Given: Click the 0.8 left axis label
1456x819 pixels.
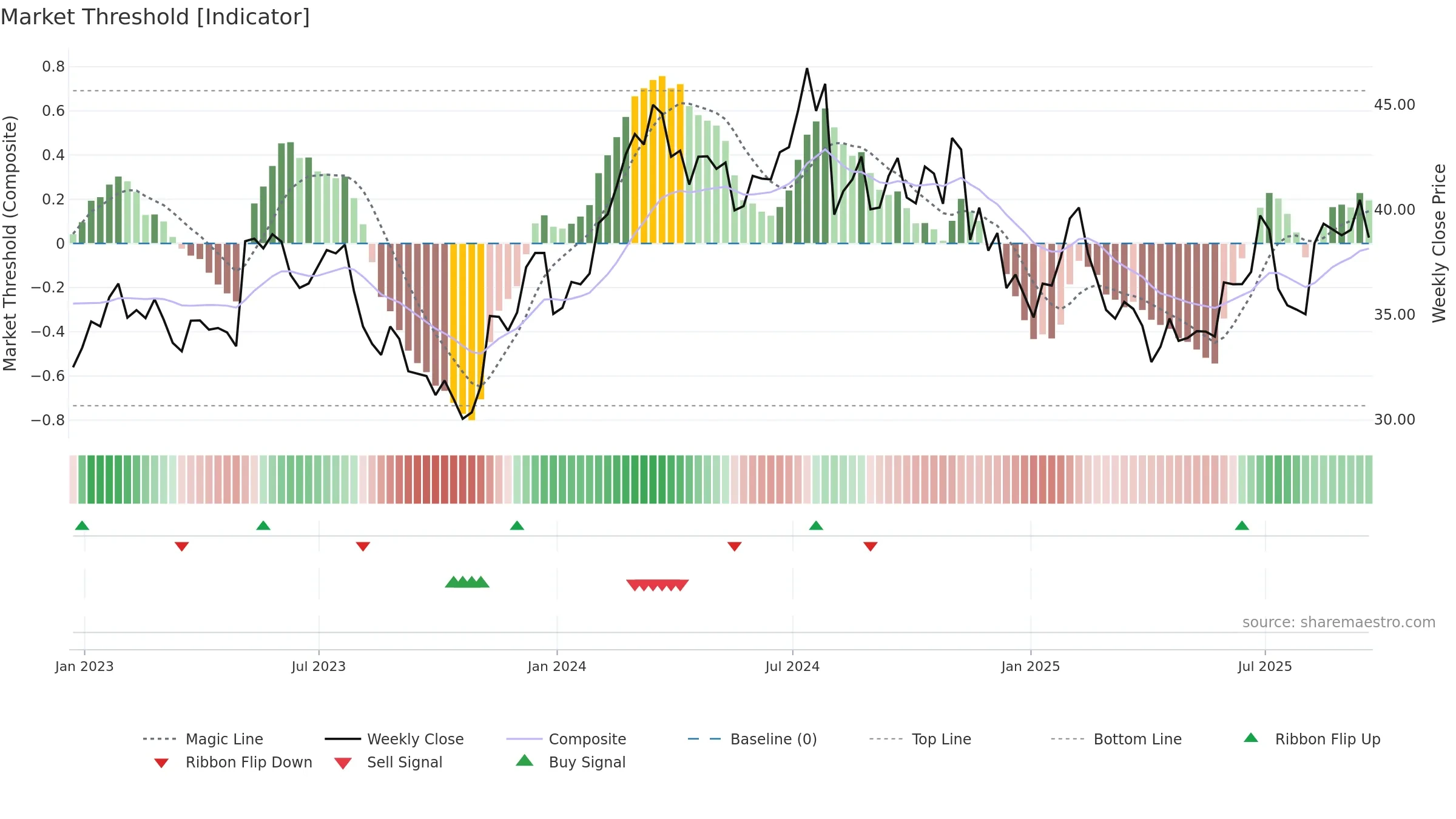Looking at the screenshot, I should pos(53,67).
